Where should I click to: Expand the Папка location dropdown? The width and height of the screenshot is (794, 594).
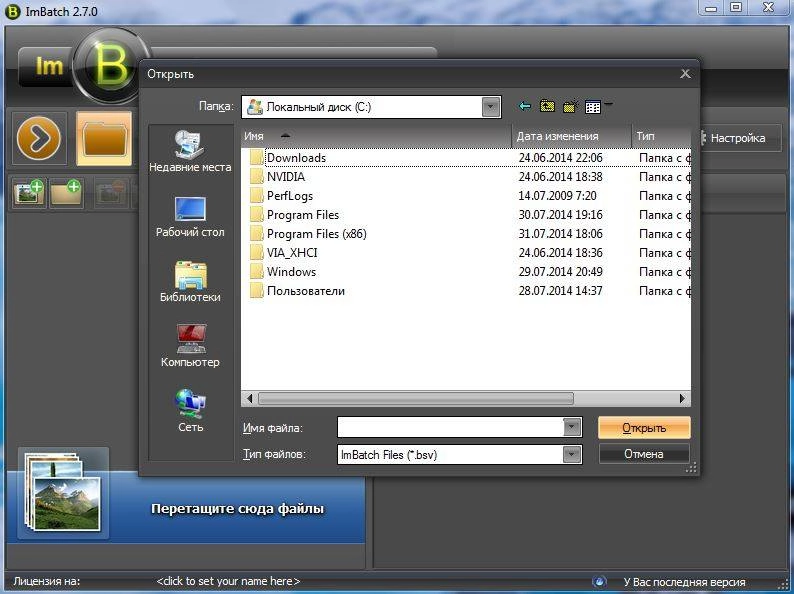pos(491,107)
